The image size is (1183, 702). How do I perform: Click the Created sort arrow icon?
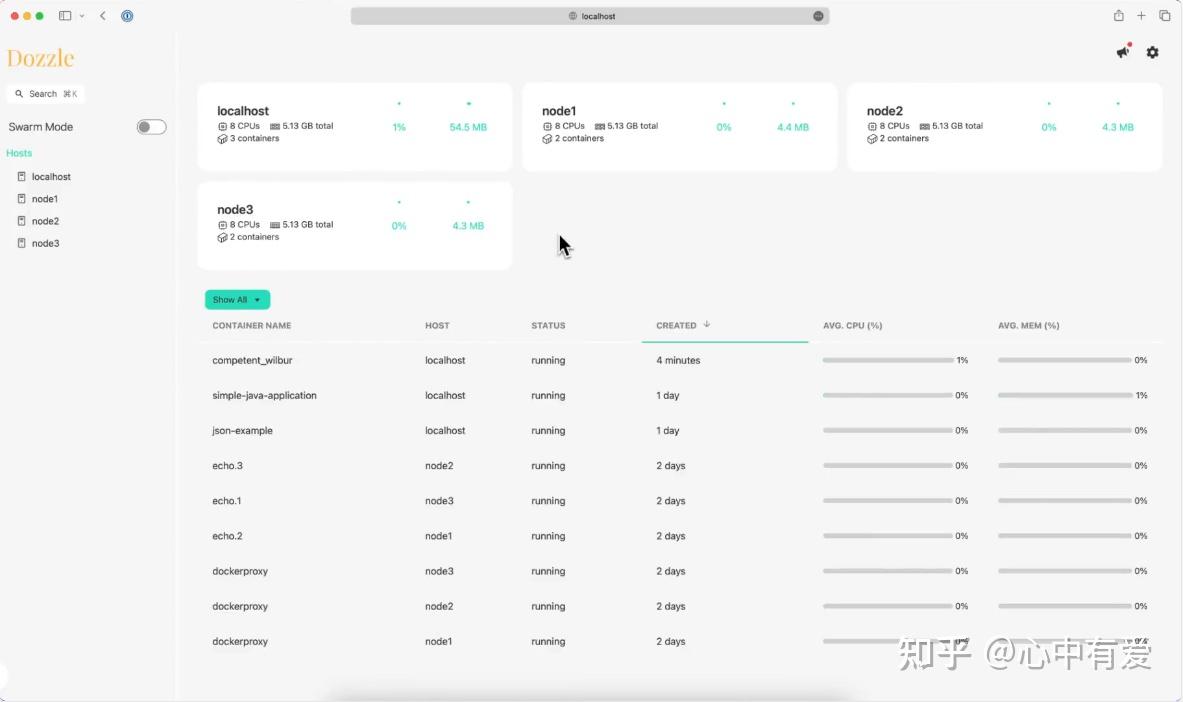click(x=707, y=325)
